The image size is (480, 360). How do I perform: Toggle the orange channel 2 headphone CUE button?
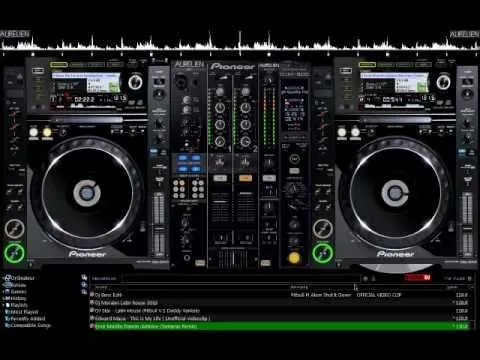click(245, 178)
